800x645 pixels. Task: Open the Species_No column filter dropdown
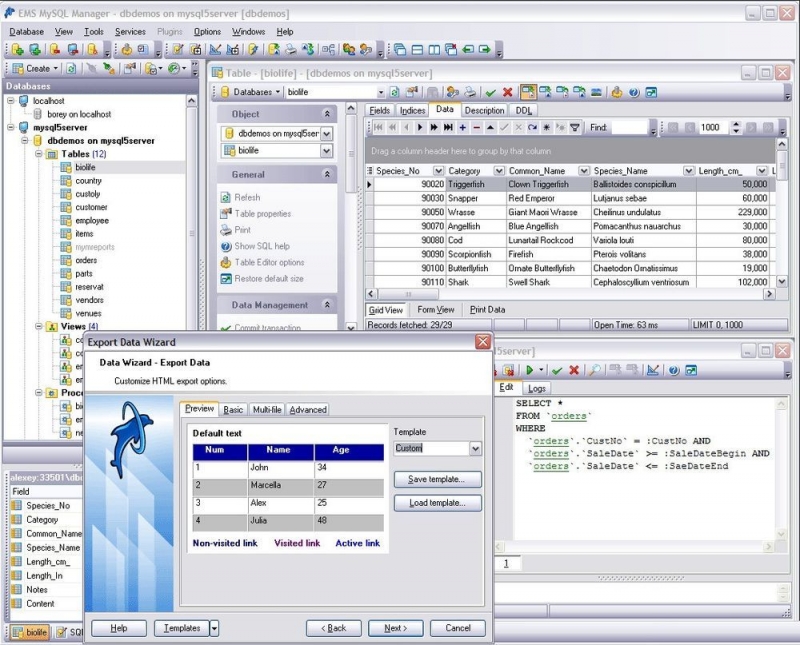438,171
